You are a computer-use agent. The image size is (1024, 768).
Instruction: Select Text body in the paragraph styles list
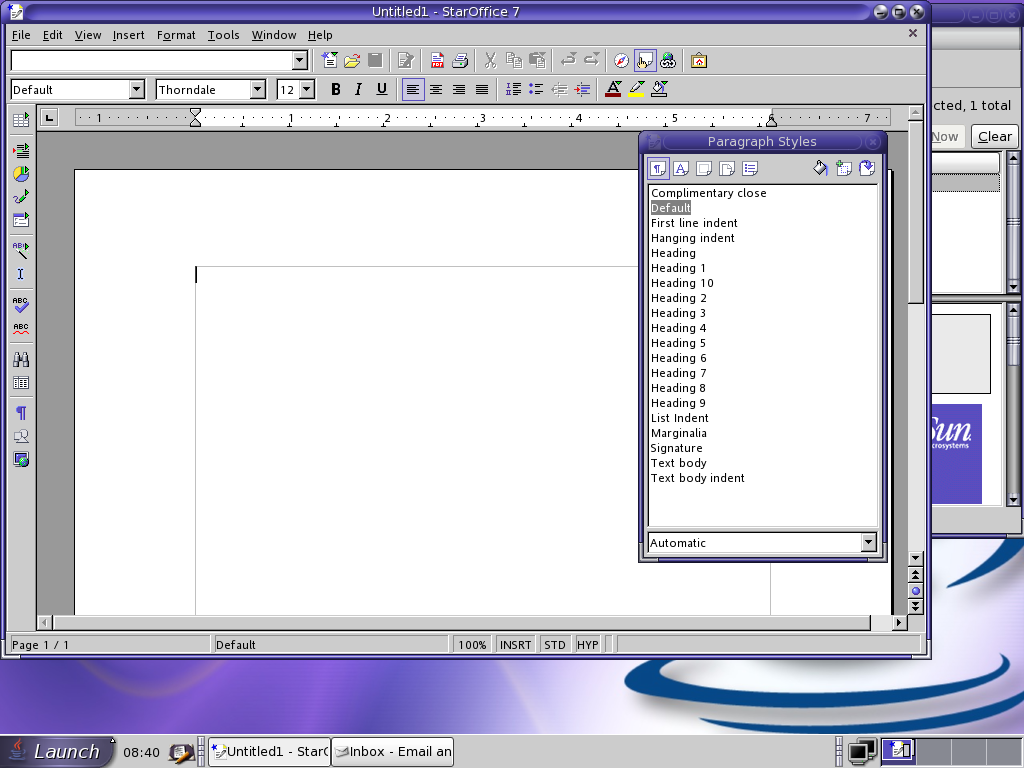(679, 463)
